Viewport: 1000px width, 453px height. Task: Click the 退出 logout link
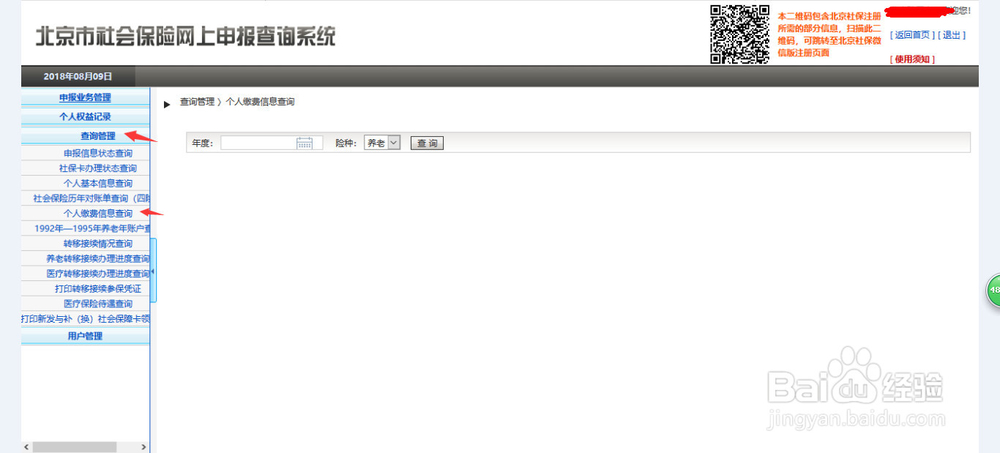(x=952, y=36)
